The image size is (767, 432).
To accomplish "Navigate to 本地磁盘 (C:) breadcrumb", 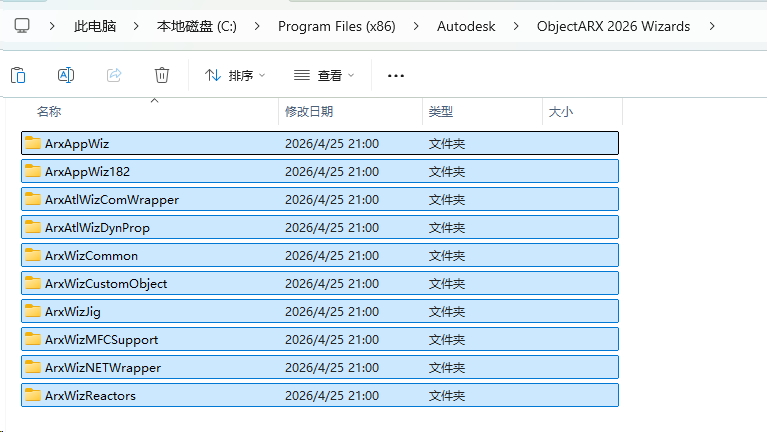I will [x=197, y=26].
